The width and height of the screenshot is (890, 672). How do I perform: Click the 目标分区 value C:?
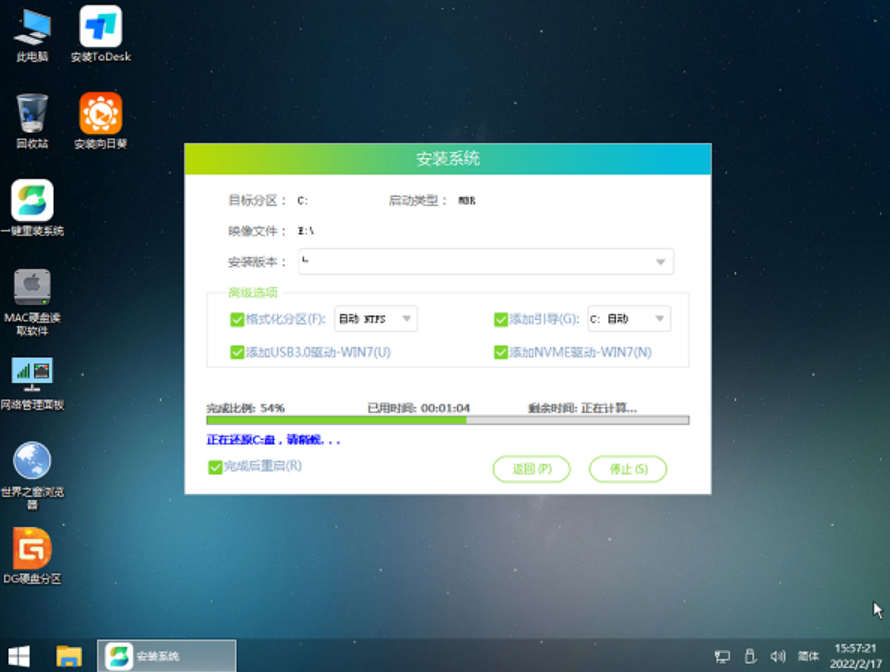coord(303,200)
